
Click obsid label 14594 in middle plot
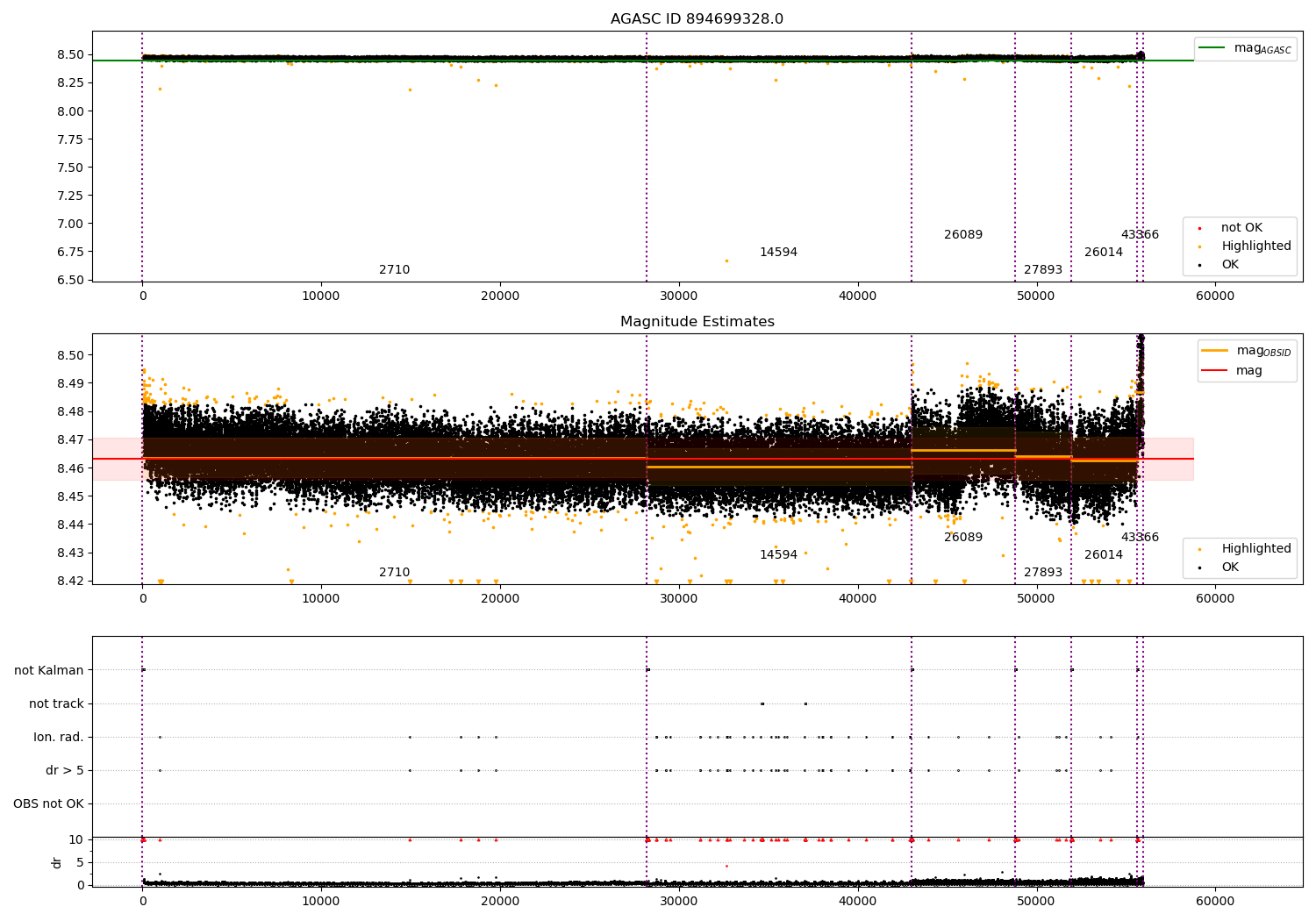778,555
